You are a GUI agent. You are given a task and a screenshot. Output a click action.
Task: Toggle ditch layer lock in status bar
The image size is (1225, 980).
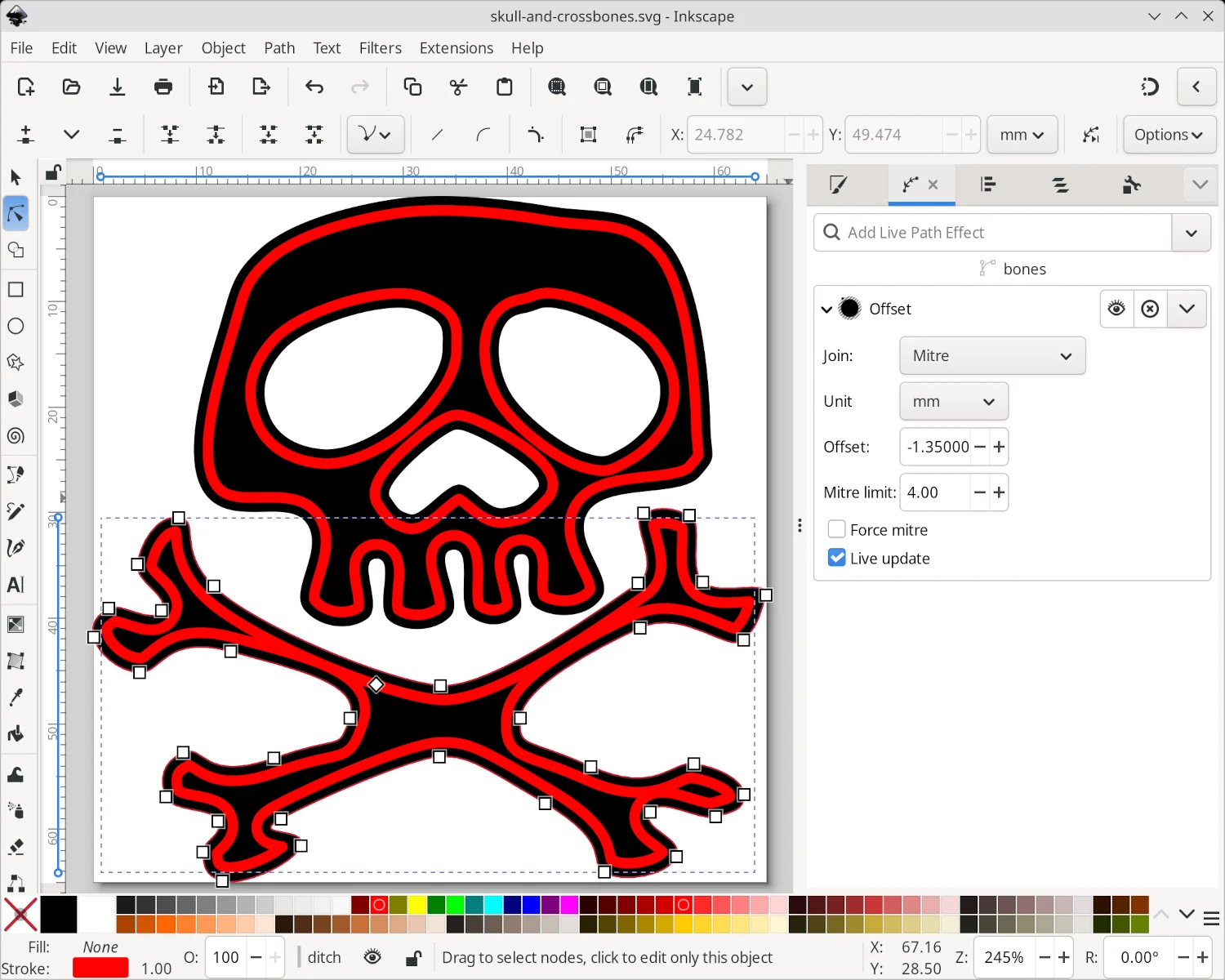[x=414, y=957]
